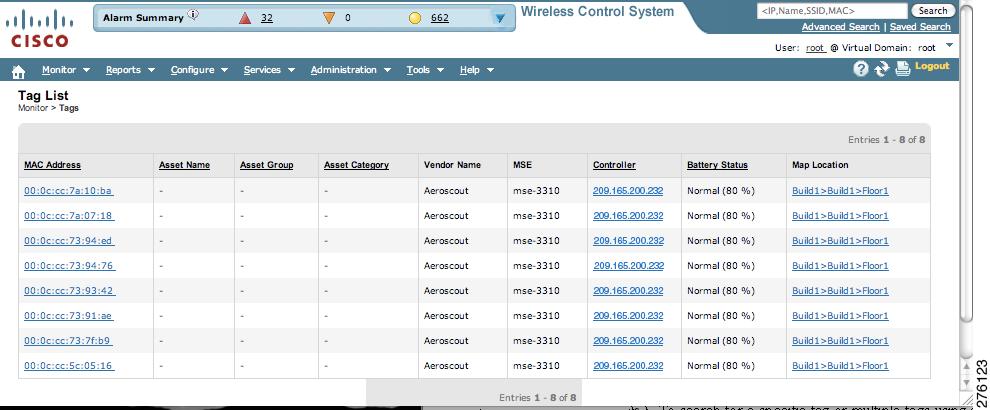The width and height of the screenshot is (990, 410).
Task: Click the MSE column header
Action: (523, 165)
